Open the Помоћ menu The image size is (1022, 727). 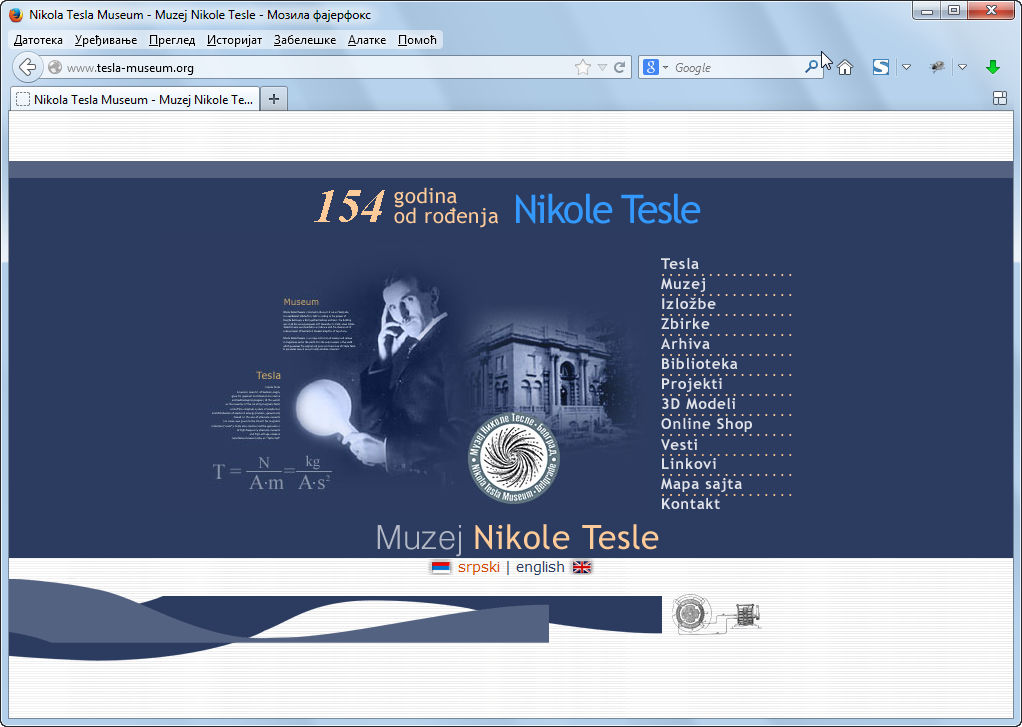[x=417, y=40]
